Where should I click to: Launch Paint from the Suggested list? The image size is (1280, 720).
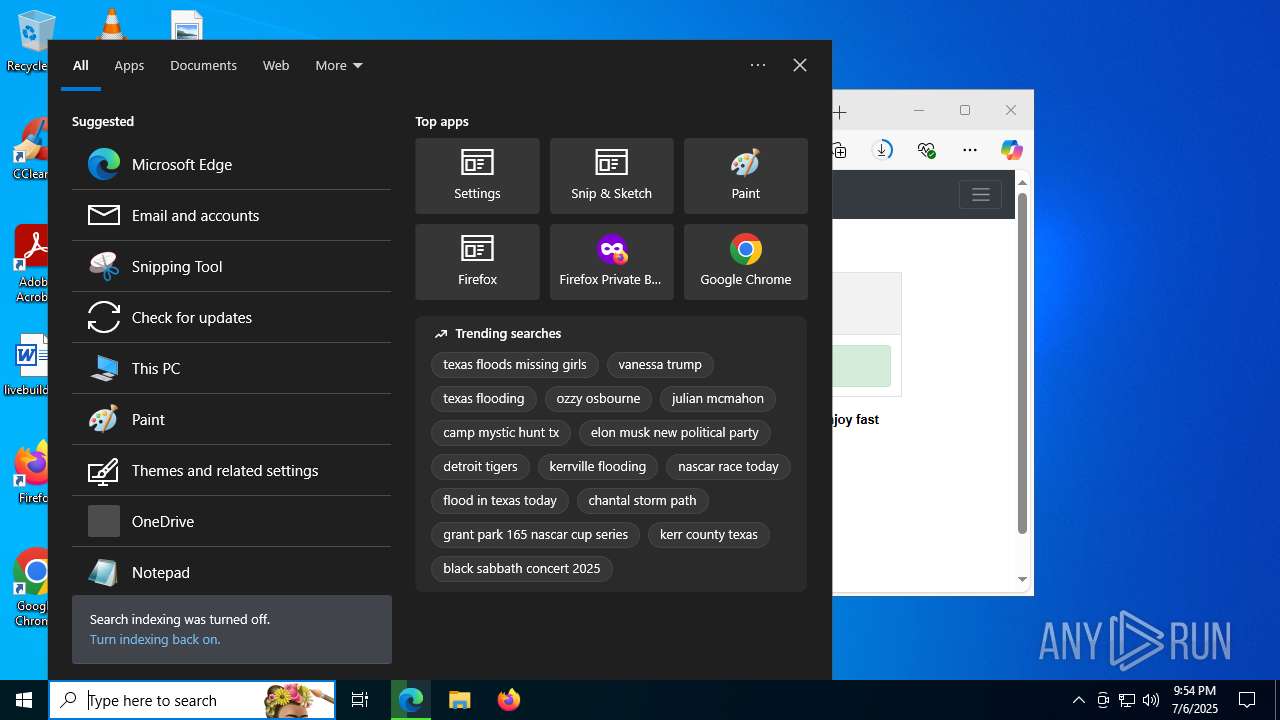click(x=231, y=419)
